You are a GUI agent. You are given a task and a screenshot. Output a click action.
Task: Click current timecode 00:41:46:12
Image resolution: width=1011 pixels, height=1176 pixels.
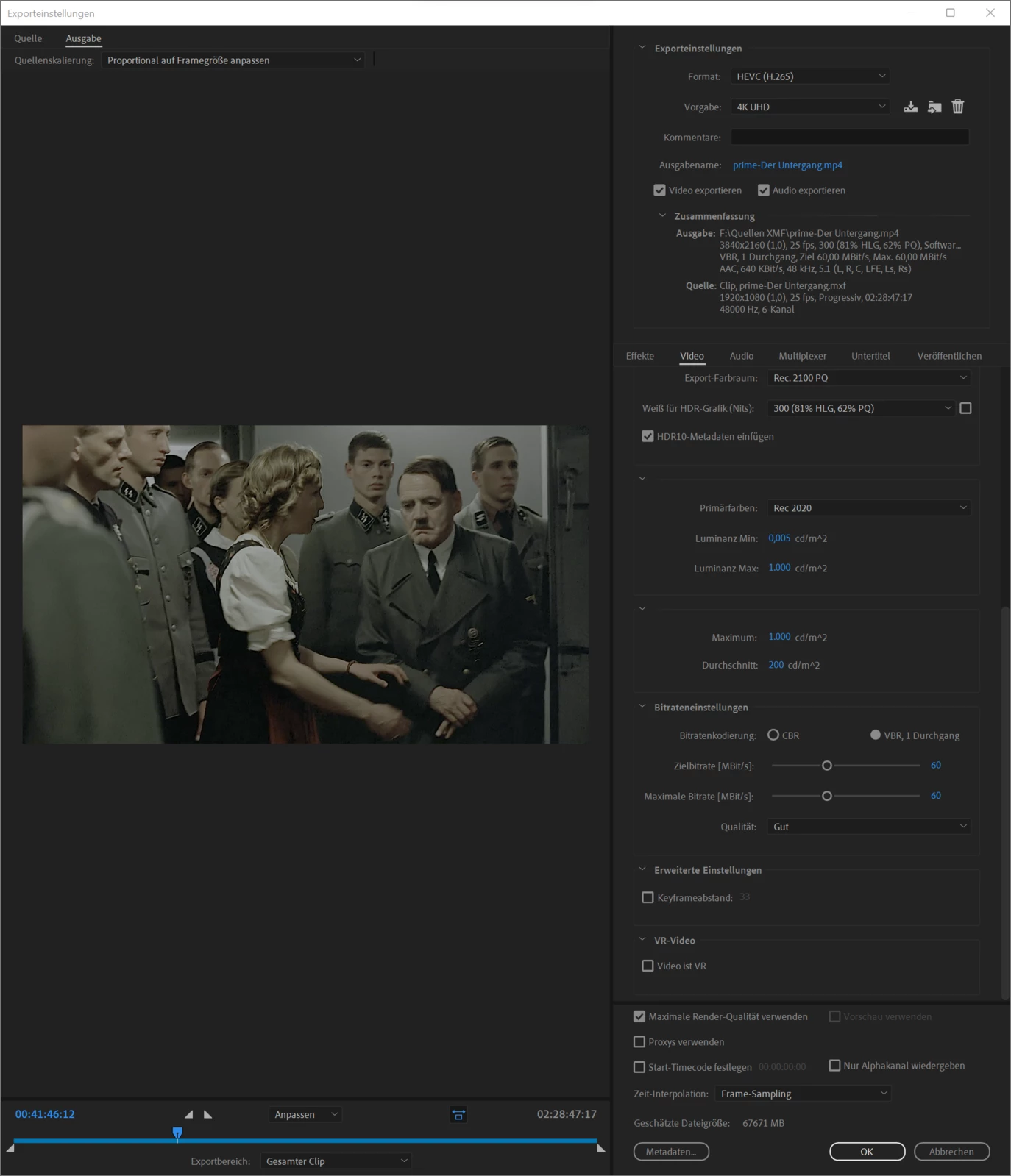45,1114
